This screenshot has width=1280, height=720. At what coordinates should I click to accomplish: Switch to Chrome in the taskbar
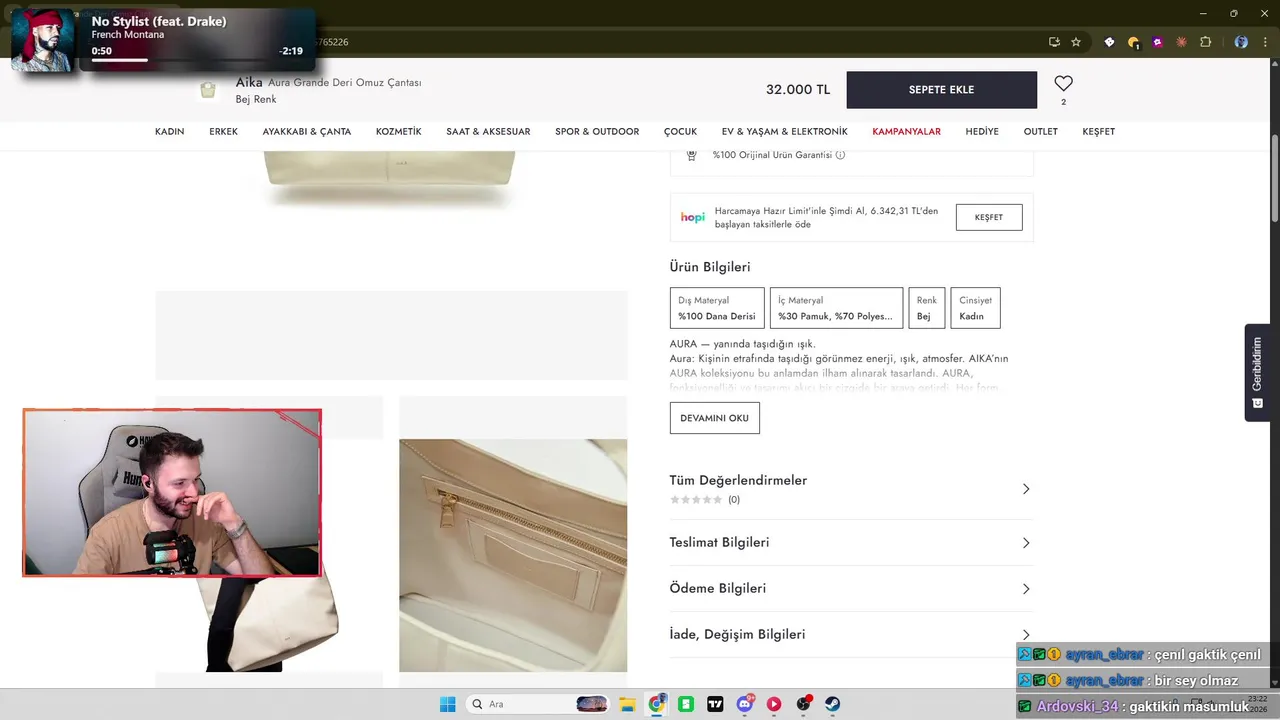point(657,704)
